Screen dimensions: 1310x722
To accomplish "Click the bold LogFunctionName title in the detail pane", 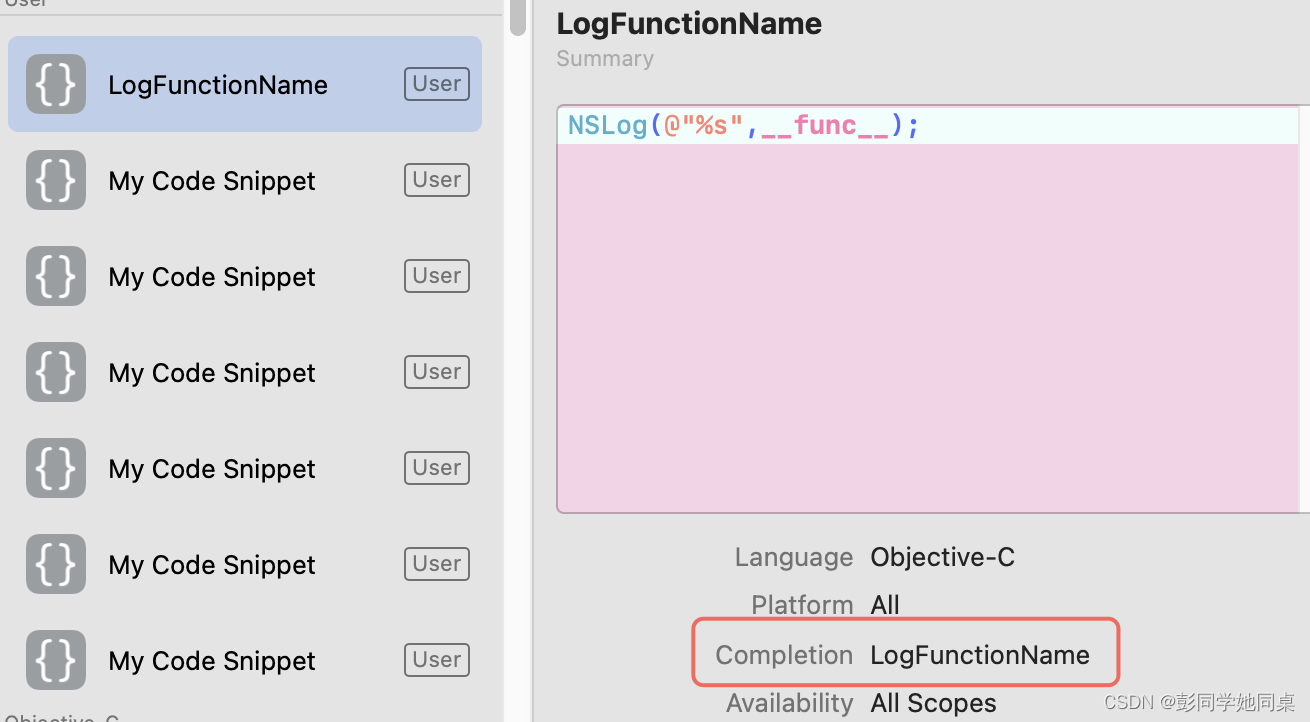I will coord(689,23).
